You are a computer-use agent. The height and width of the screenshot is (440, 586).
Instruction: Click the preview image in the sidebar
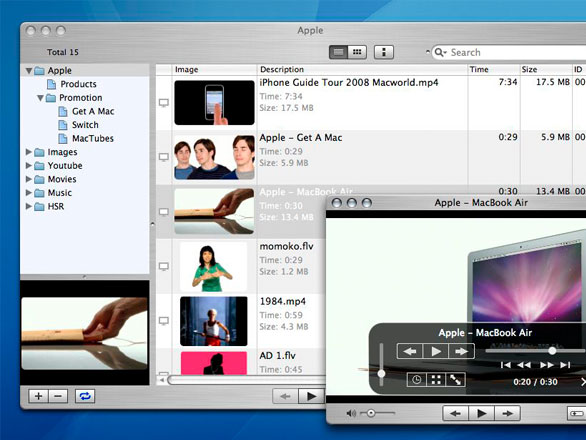pyautogui.click(x=84, y=333)
